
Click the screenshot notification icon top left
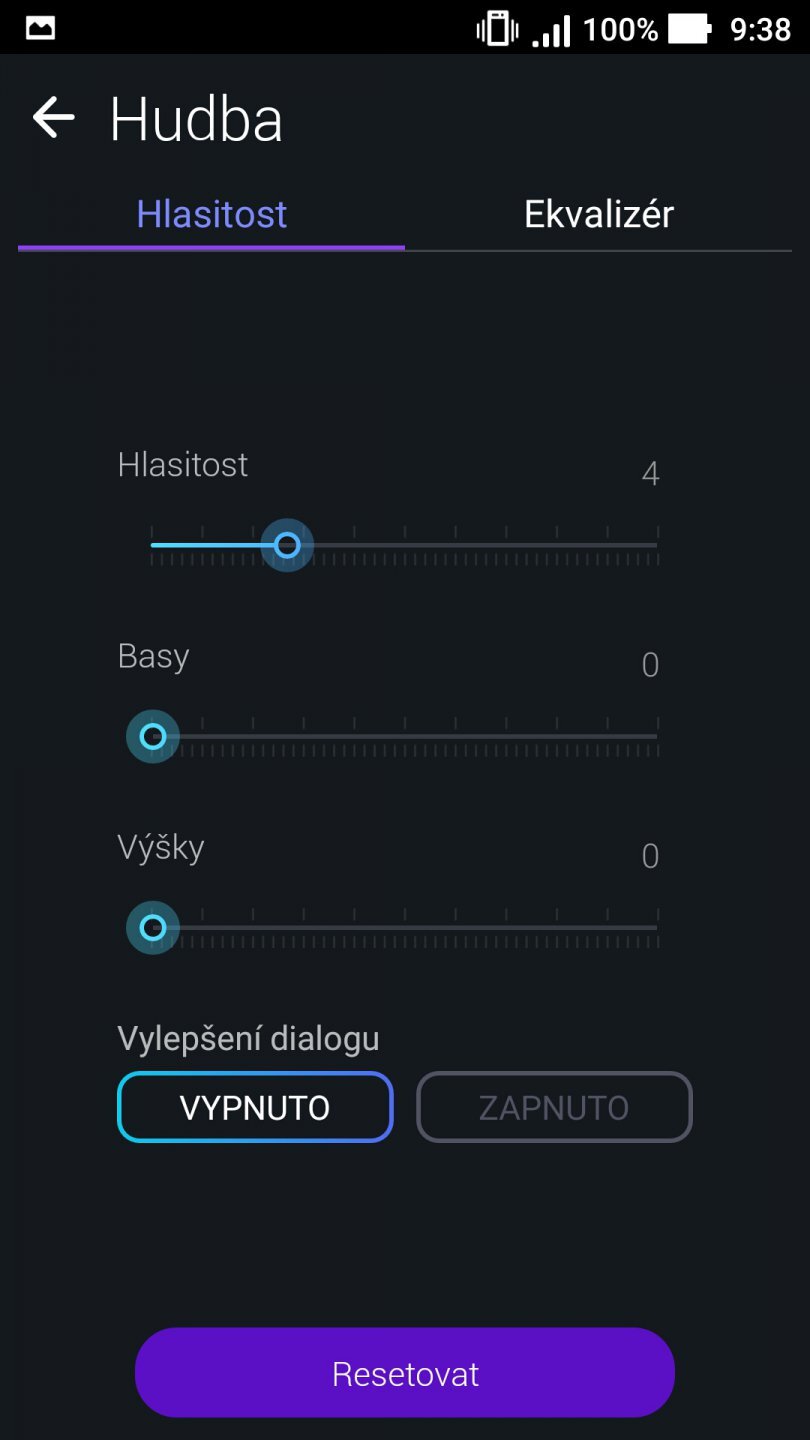tap(38, 26)
